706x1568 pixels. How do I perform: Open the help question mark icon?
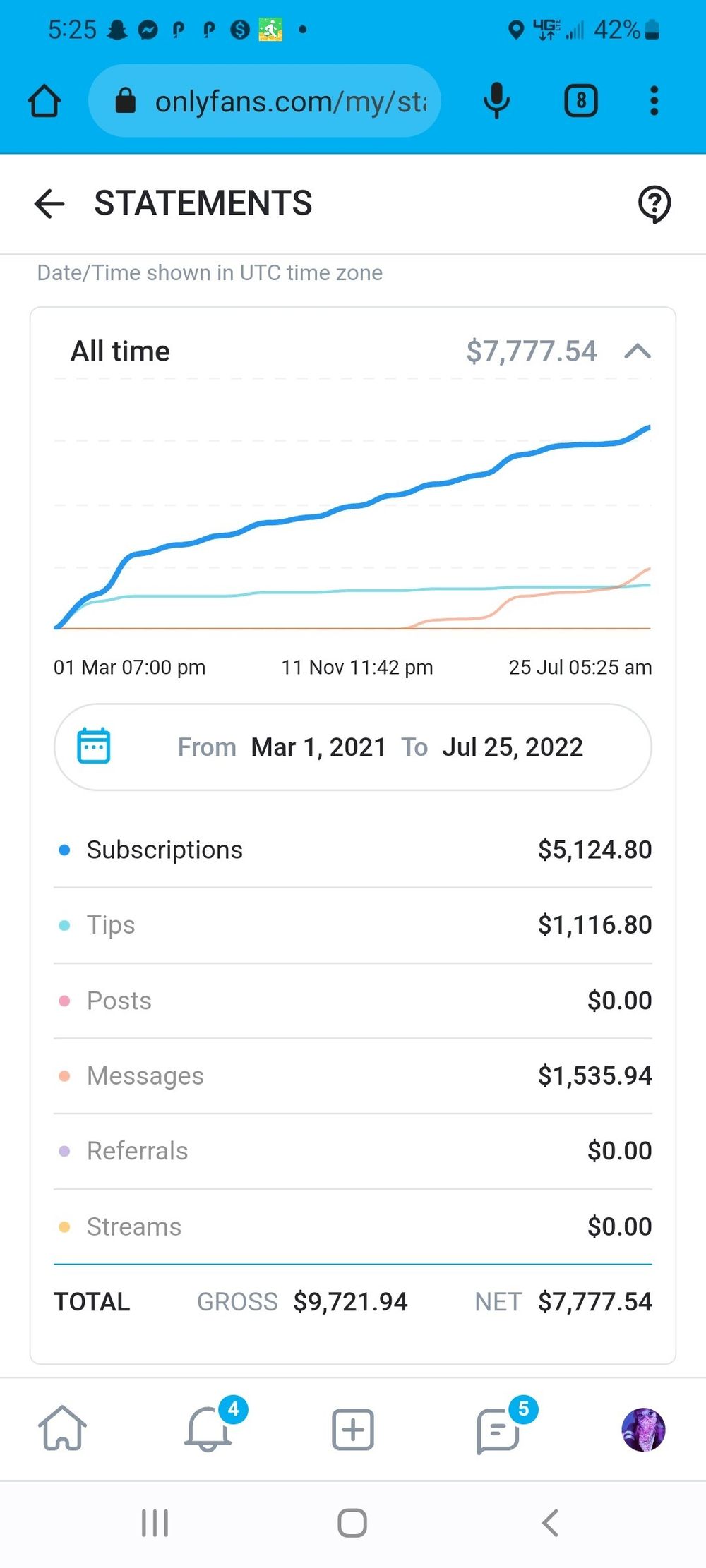(654, 204)
